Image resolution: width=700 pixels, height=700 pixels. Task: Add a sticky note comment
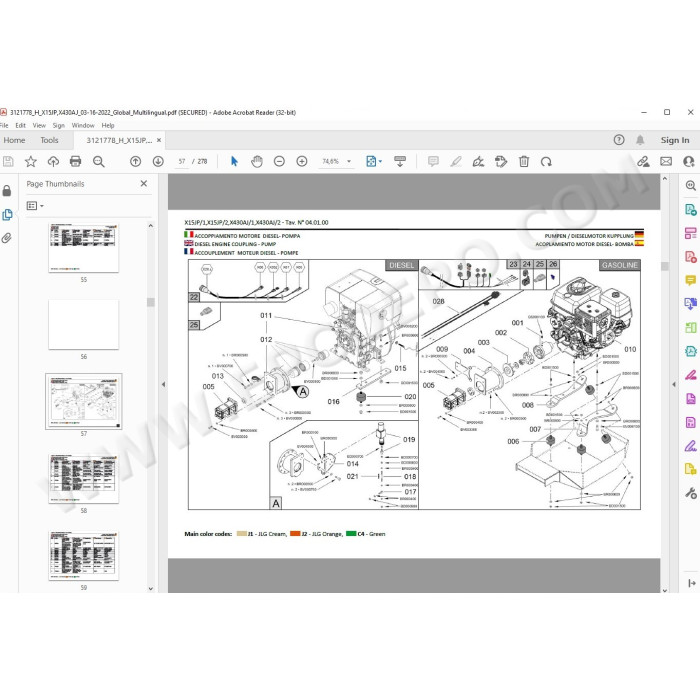click(433, 161)
